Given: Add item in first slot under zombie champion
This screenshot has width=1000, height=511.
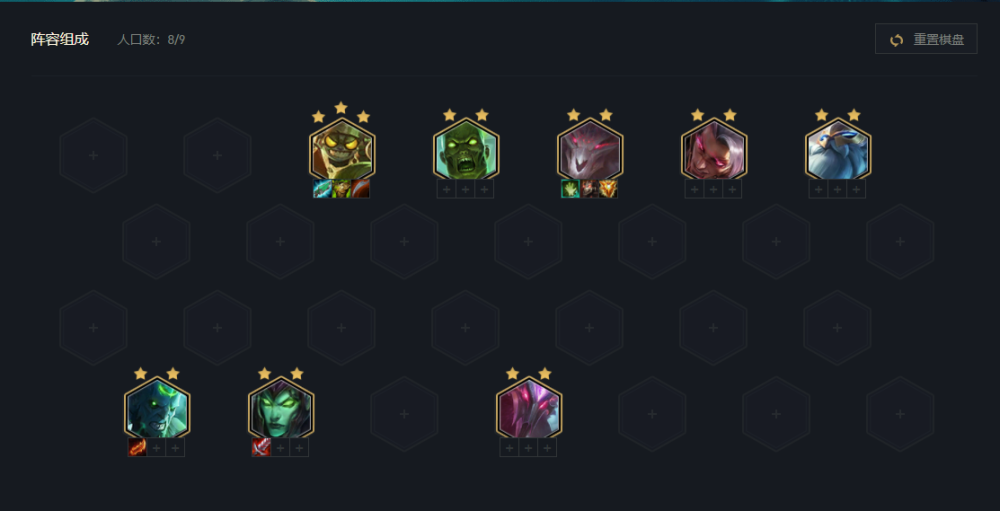Looking at the screenshot, I should [446, 189].
